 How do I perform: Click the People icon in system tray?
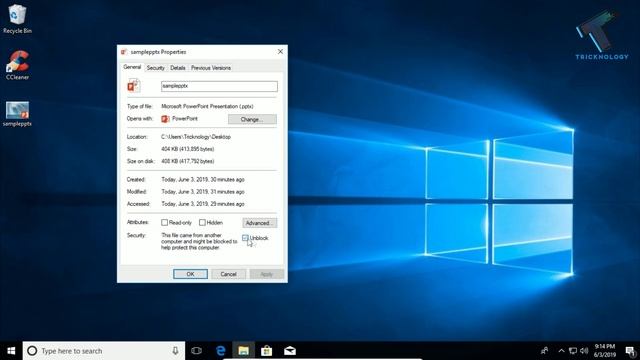pyautogui.click(x=544, y=351)
